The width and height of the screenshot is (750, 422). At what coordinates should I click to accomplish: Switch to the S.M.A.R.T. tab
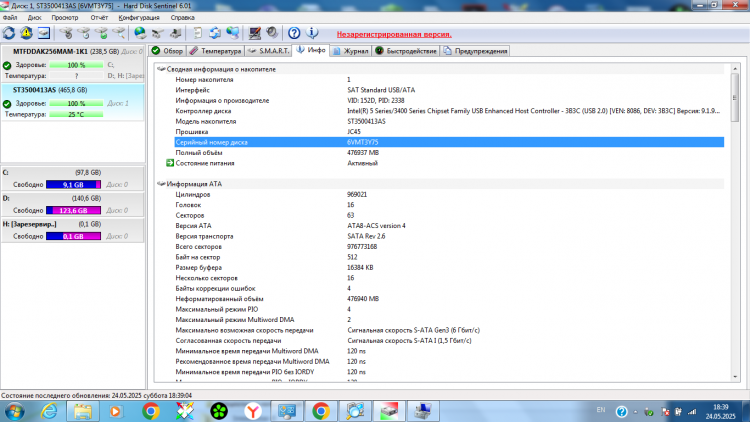coord(269,51)
